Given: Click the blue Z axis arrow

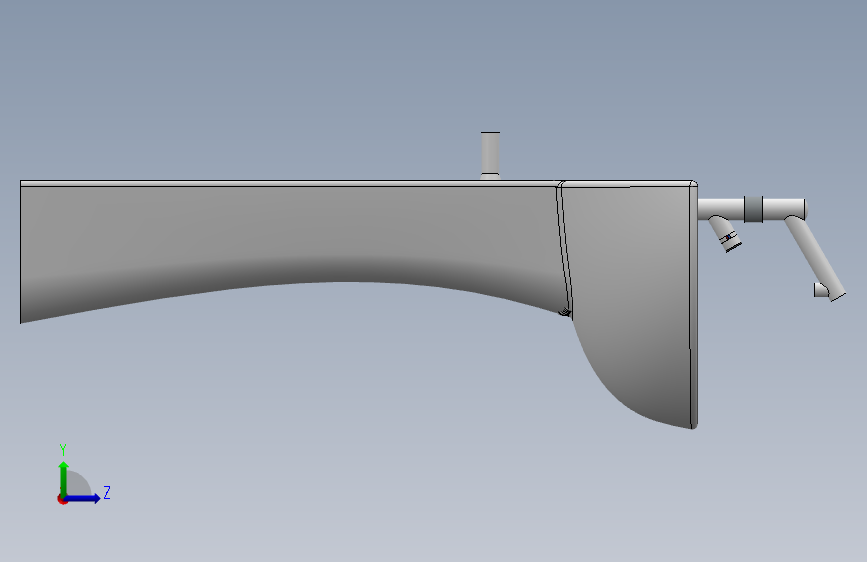Looking at the screenshot, I should [82, 498].
